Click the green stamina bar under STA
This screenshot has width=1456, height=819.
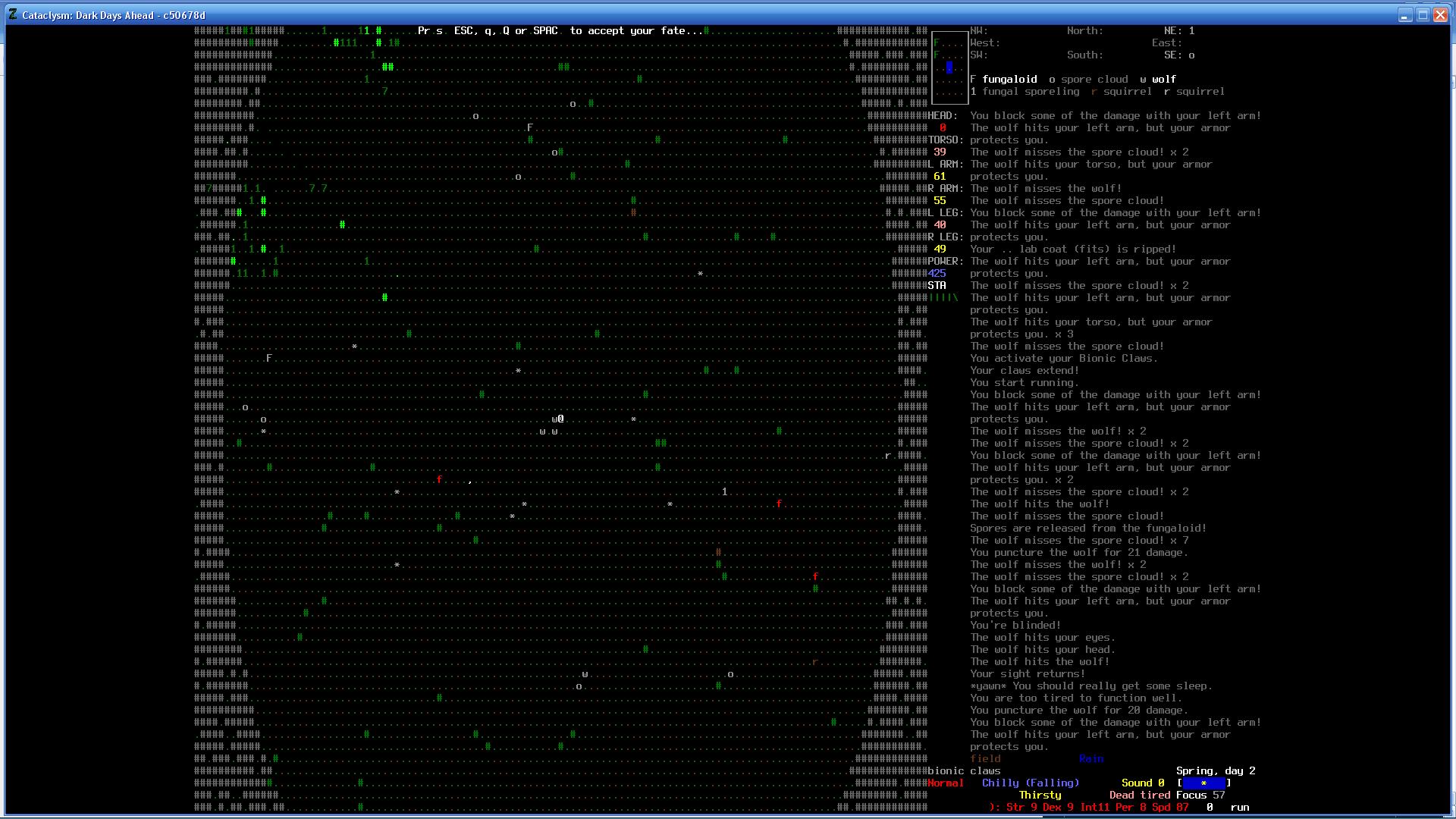point(943,297)
